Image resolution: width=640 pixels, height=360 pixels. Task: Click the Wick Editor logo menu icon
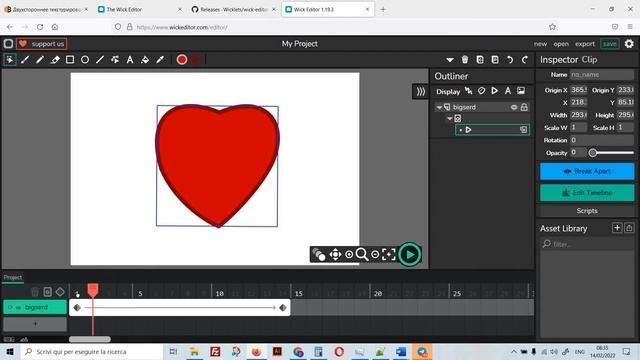point(8,44)
